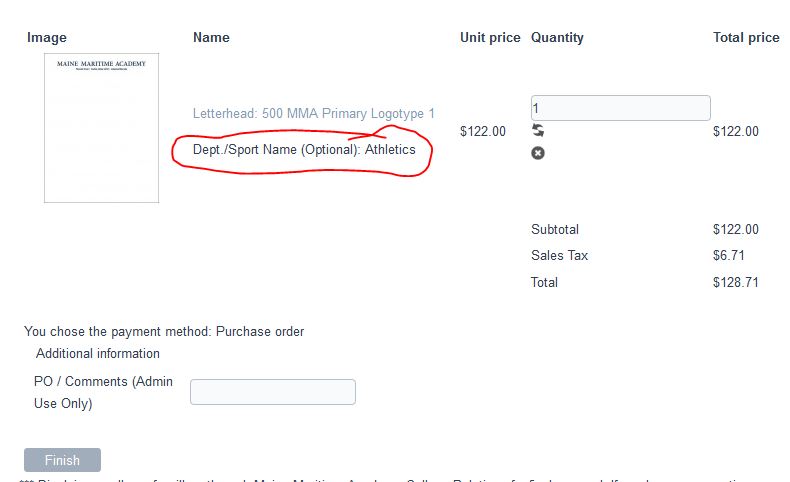Viewport: 790px width, 482px height.
Task: Click the Quantity column header
Action: click(x=557, y=38)
